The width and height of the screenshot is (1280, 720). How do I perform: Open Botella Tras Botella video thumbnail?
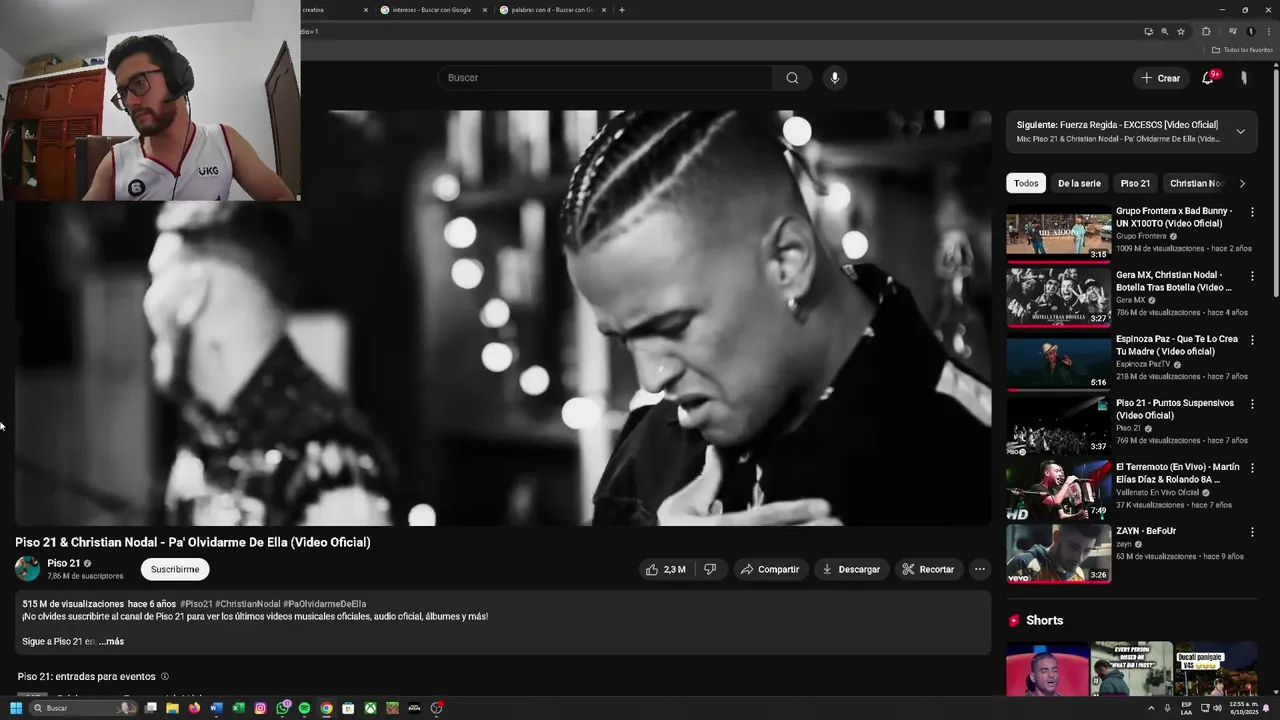[1058, 298]
